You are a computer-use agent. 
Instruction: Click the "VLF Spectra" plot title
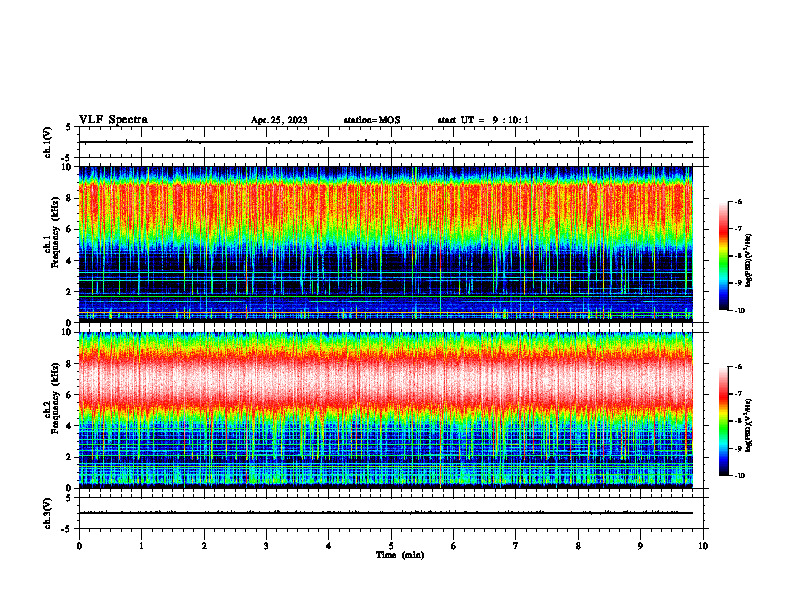click(x=113, y=120)
